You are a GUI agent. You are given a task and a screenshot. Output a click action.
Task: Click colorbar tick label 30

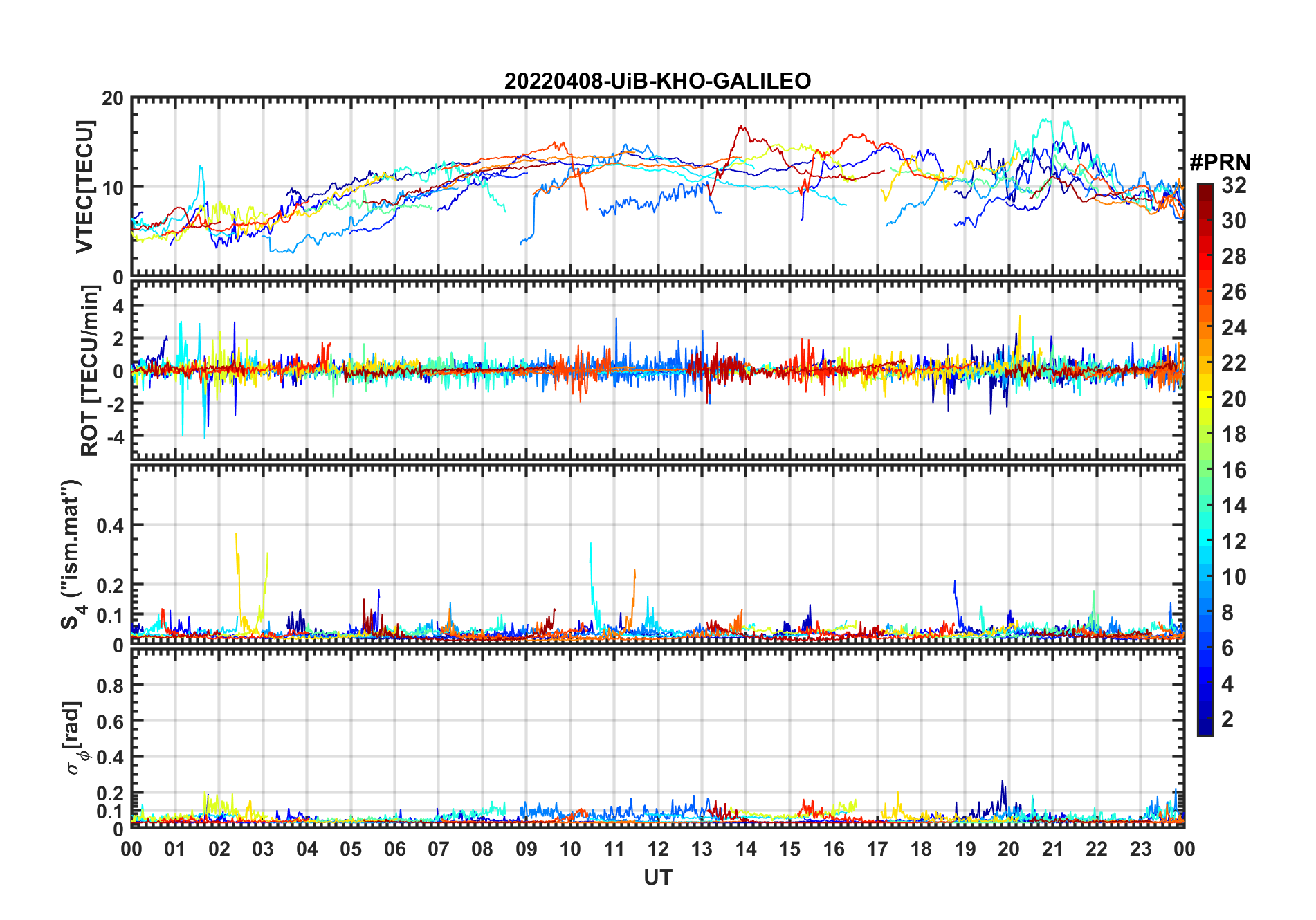pyautogui.click(x=1234, y=221)
